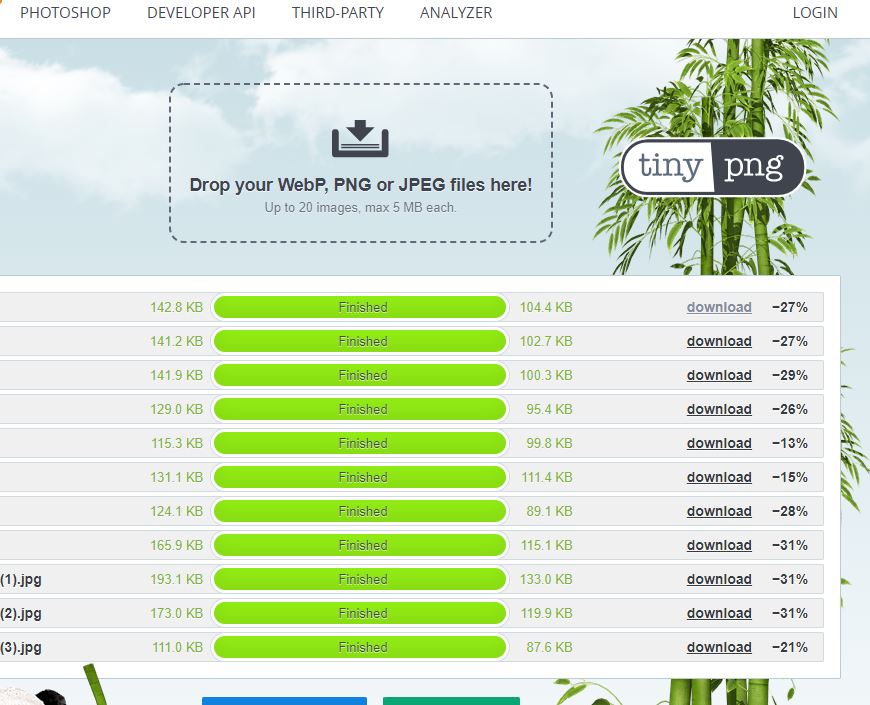Download the 89.1 KB compressed file
Screen dimensions: 870x705
(x=719, y=511)
